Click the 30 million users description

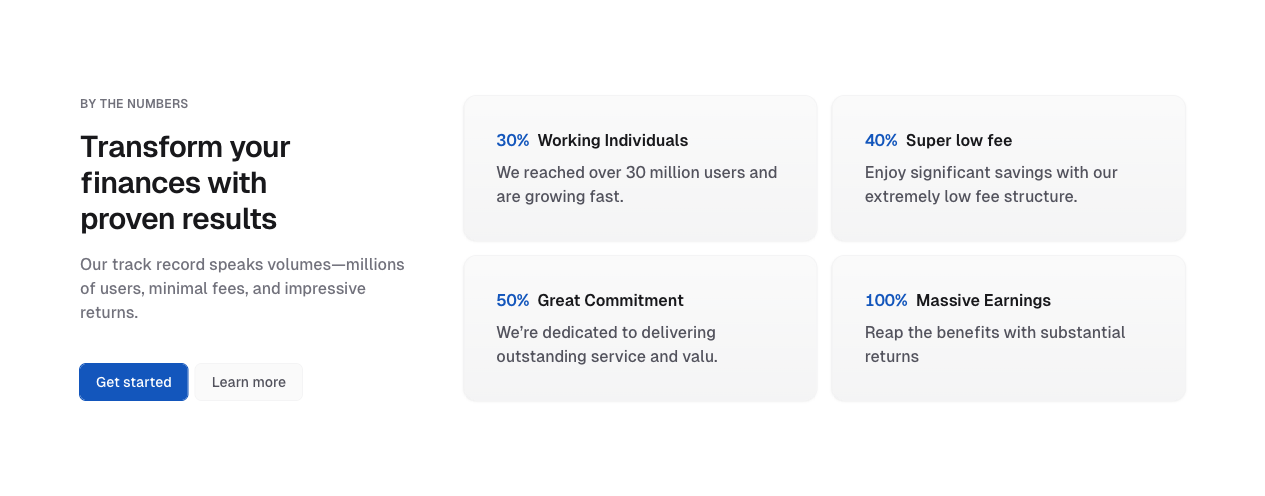[636, 184]
